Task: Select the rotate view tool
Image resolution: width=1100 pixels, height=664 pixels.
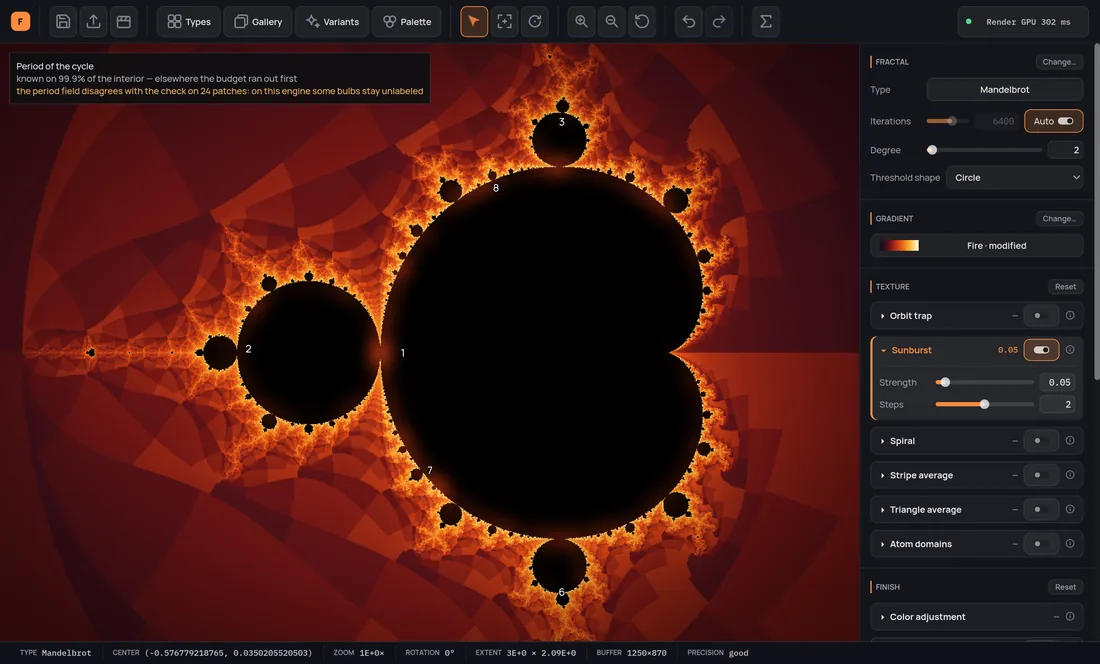Action: 535,22
